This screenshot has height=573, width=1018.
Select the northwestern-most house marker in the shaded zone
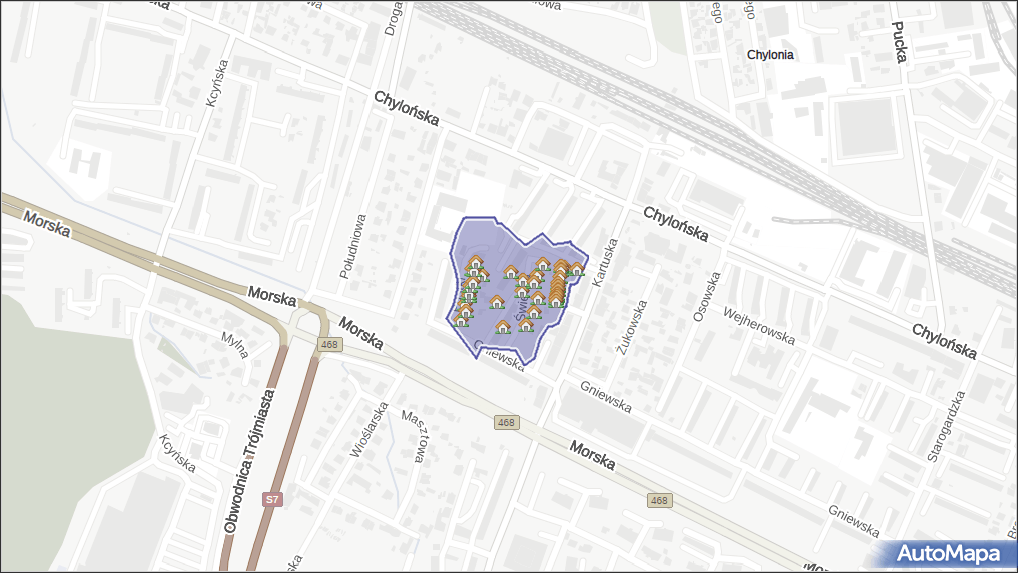(476, 262)
